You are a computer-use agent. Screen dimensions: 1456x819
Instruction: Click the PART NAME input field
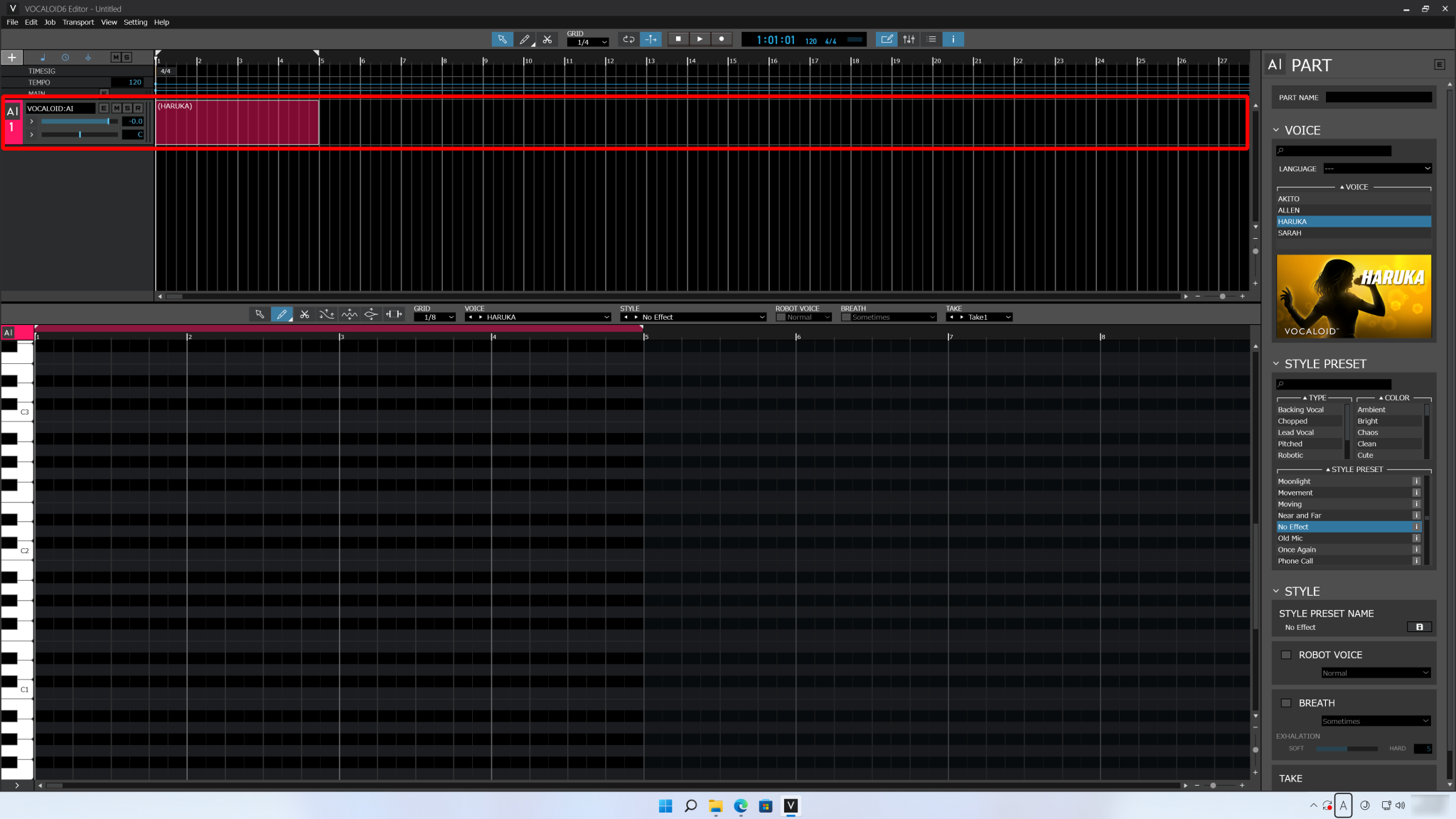click(x=1376, y=97)
